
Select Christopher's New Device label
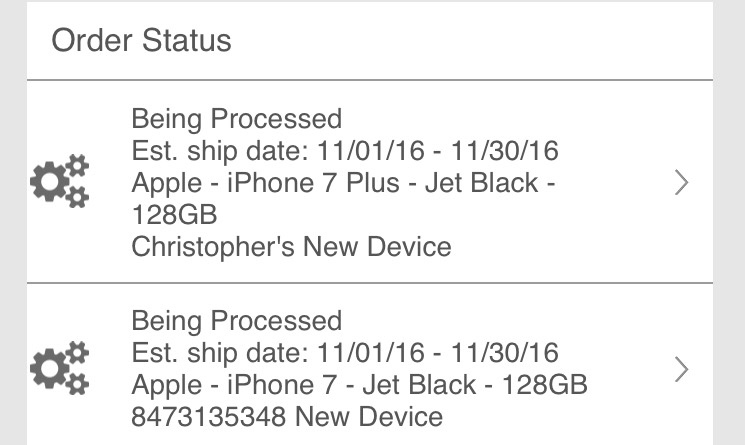[x=291, y=246]
